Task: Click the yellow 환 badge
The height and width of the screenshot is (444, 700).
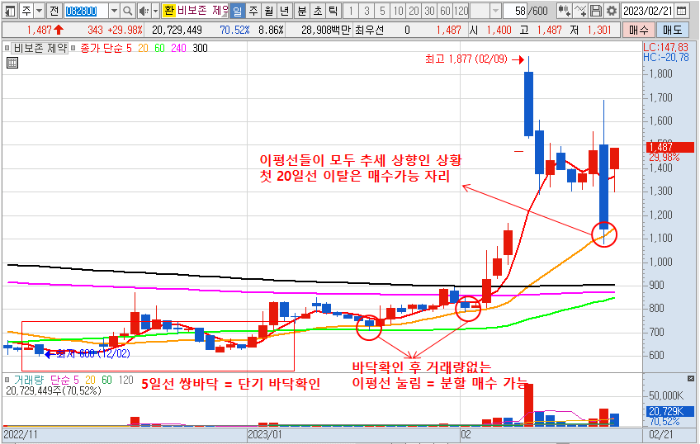Action: click(x=169, y=11)
